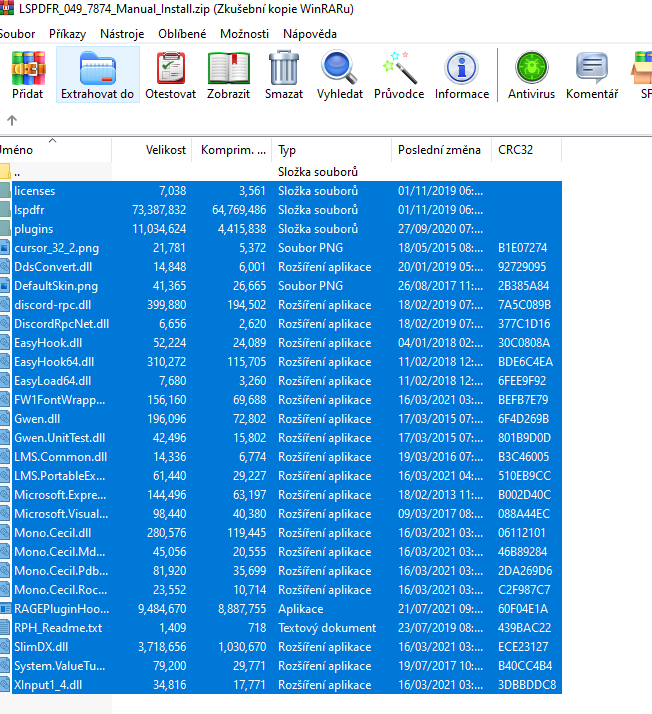Viewport: 652px width, 714px height.
Task: Click the Zobrazit (View) book icon
Action: coord(229,68)
